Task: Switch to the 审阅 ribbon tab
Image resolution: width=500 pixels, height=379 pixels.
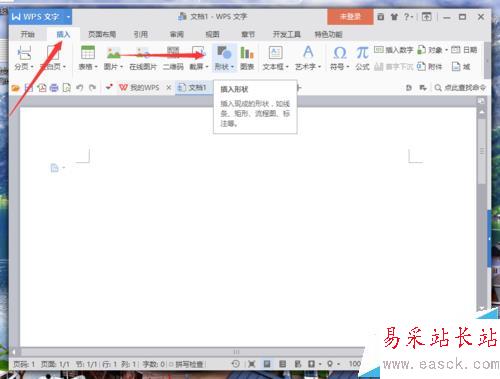Action: [x=177, y=34]
